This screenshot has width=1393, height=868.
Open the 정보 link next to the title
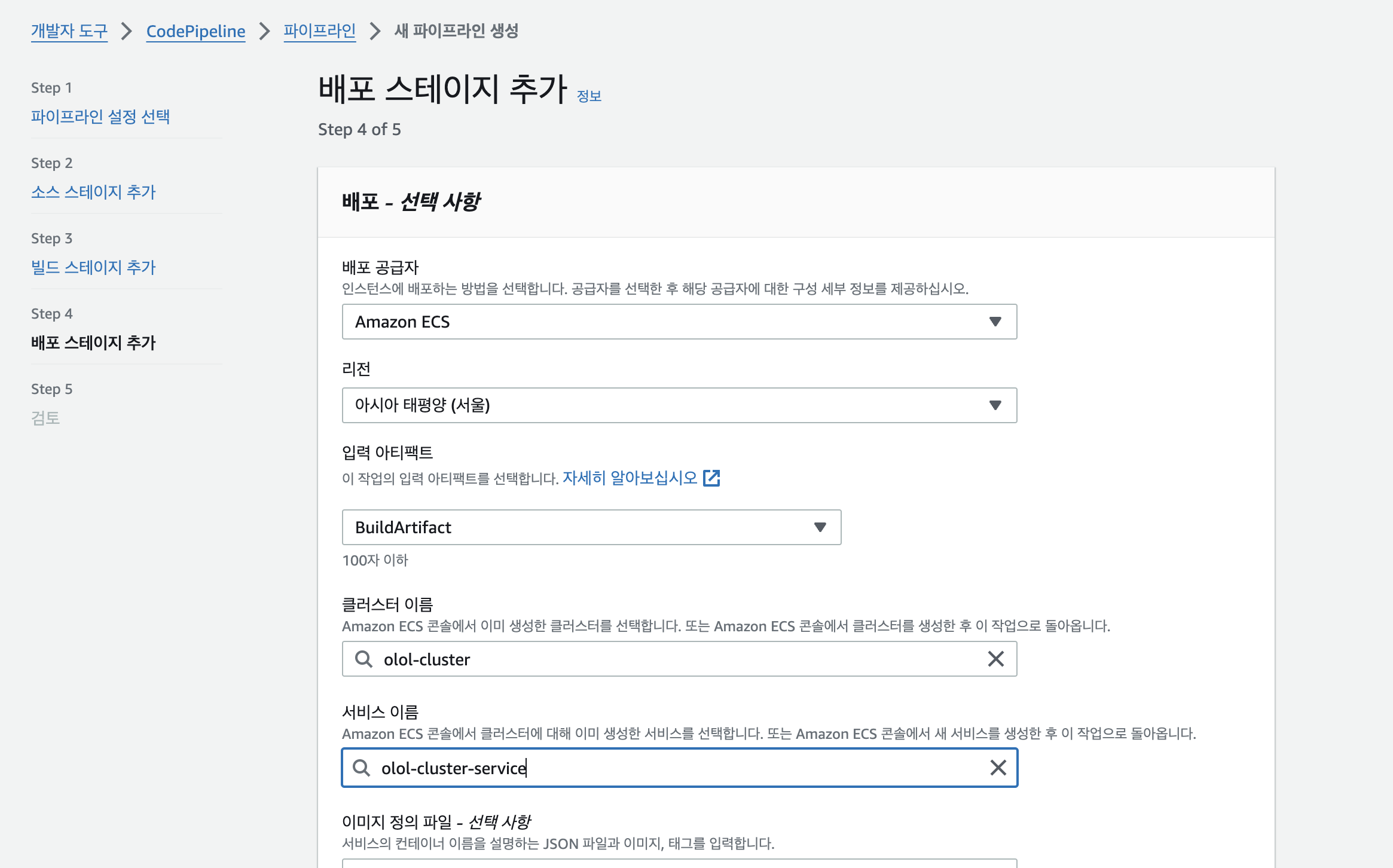[x=589, y=96]
